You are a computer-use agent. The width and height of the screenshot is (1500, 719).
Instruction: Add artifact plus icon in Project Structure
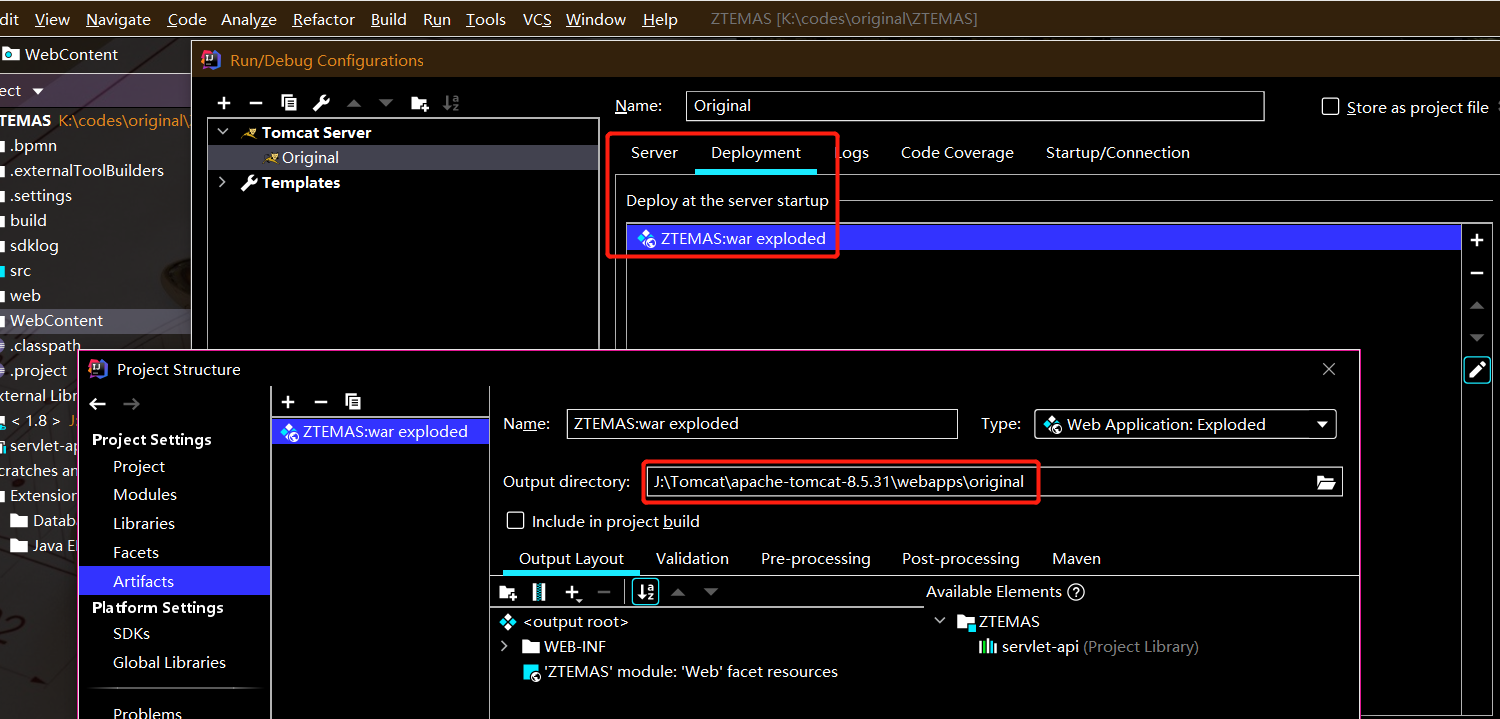[288, 402]
